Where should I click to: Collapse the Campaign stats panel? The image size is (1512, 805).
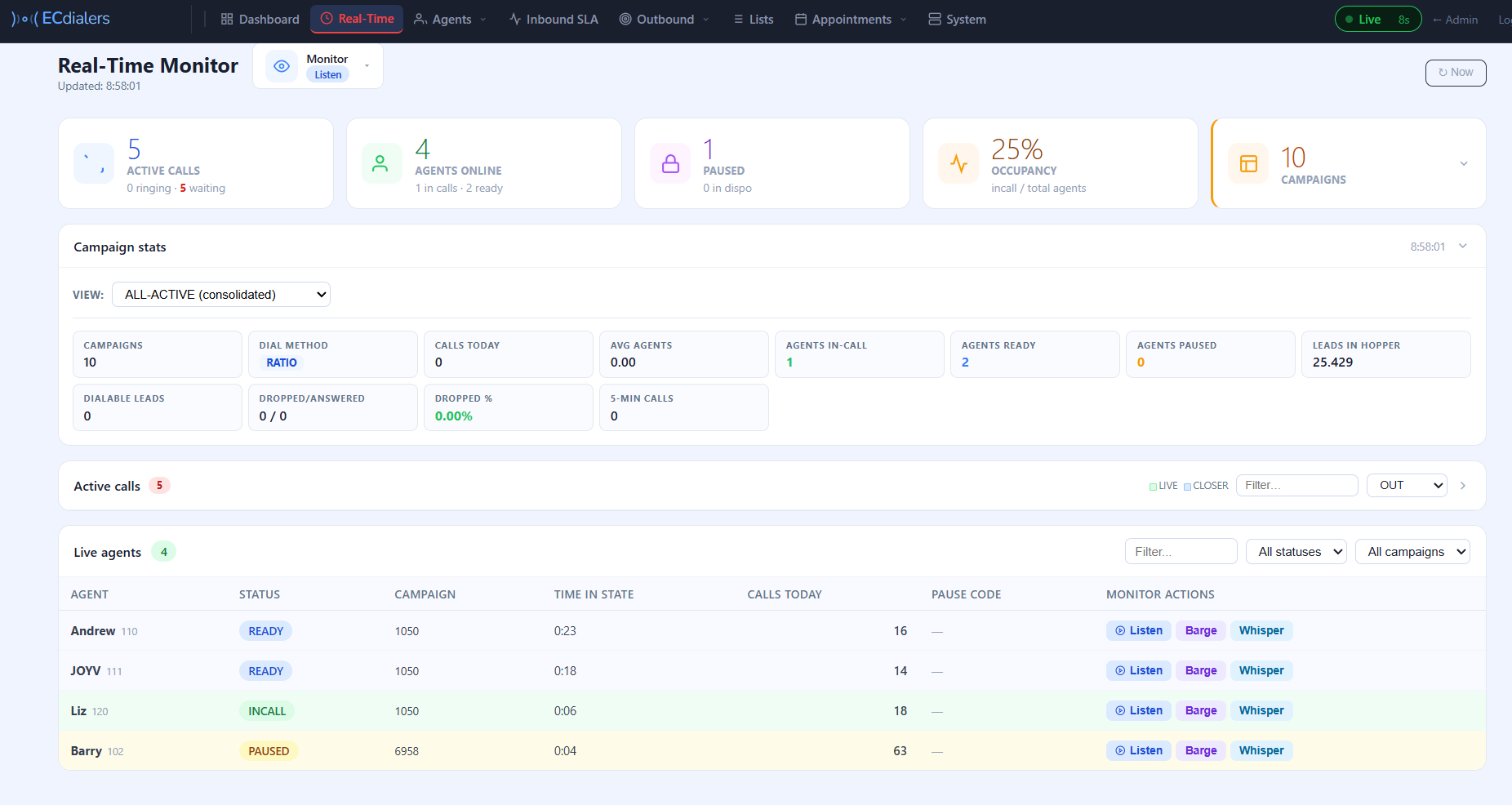point(1463,246)
